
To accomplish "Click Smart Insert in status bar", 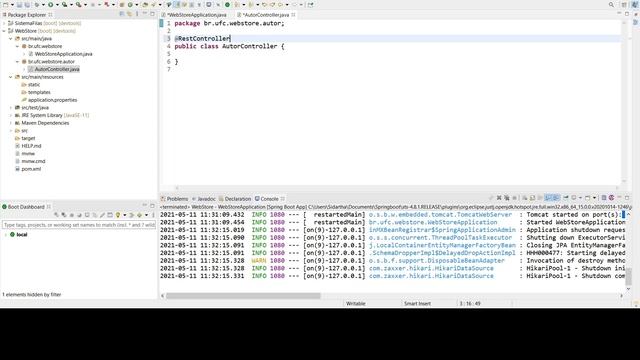I will pyautogui.click(x=417, y=303).
